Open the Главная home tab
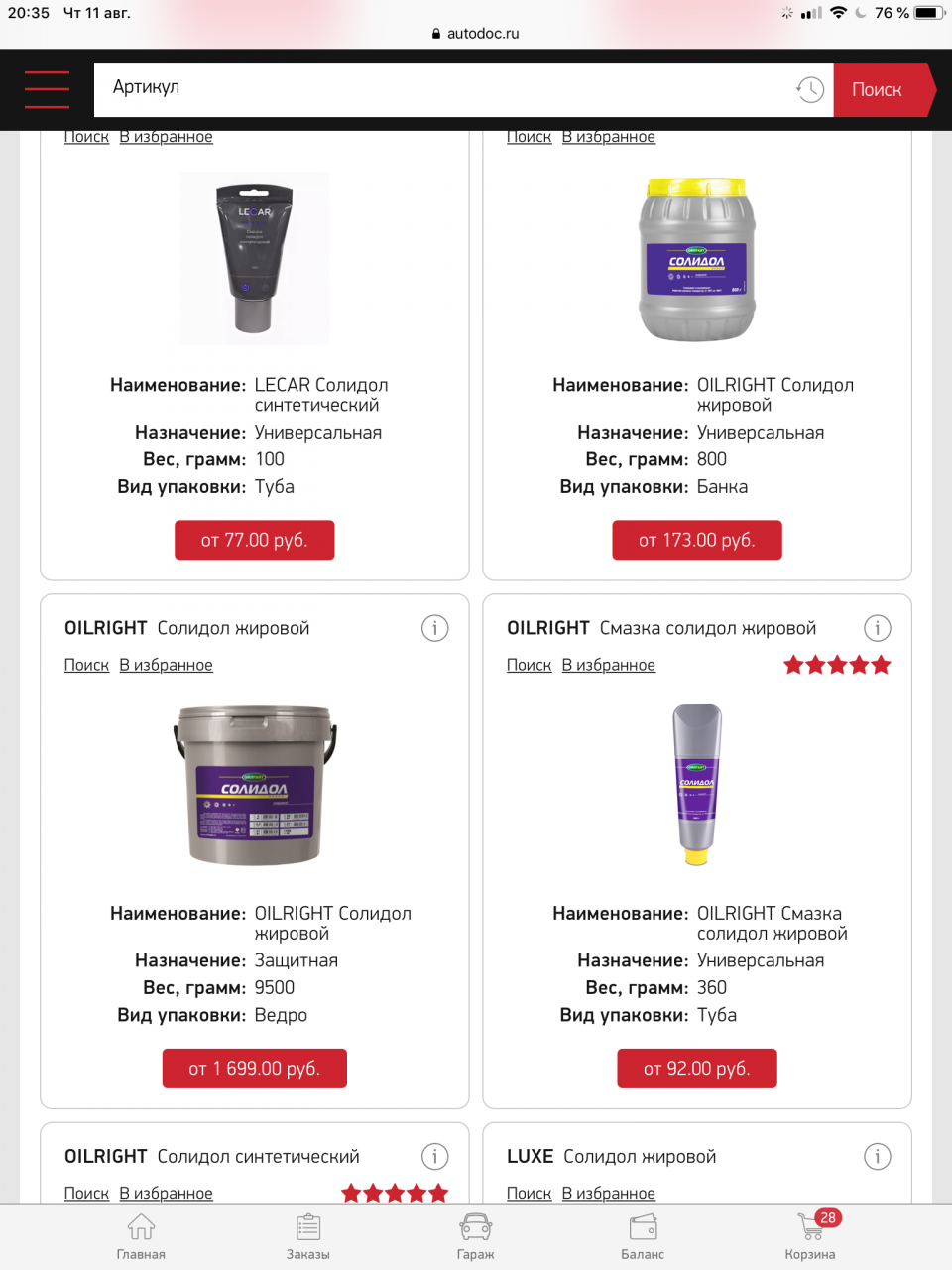 (x=141, y=1236)
